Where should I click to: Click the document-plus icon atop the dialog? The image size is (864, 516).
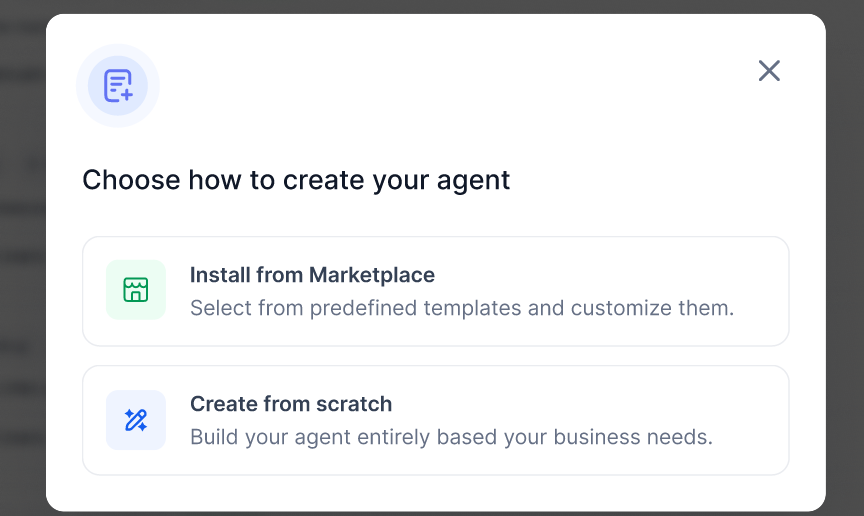click(x=118, y=85)
